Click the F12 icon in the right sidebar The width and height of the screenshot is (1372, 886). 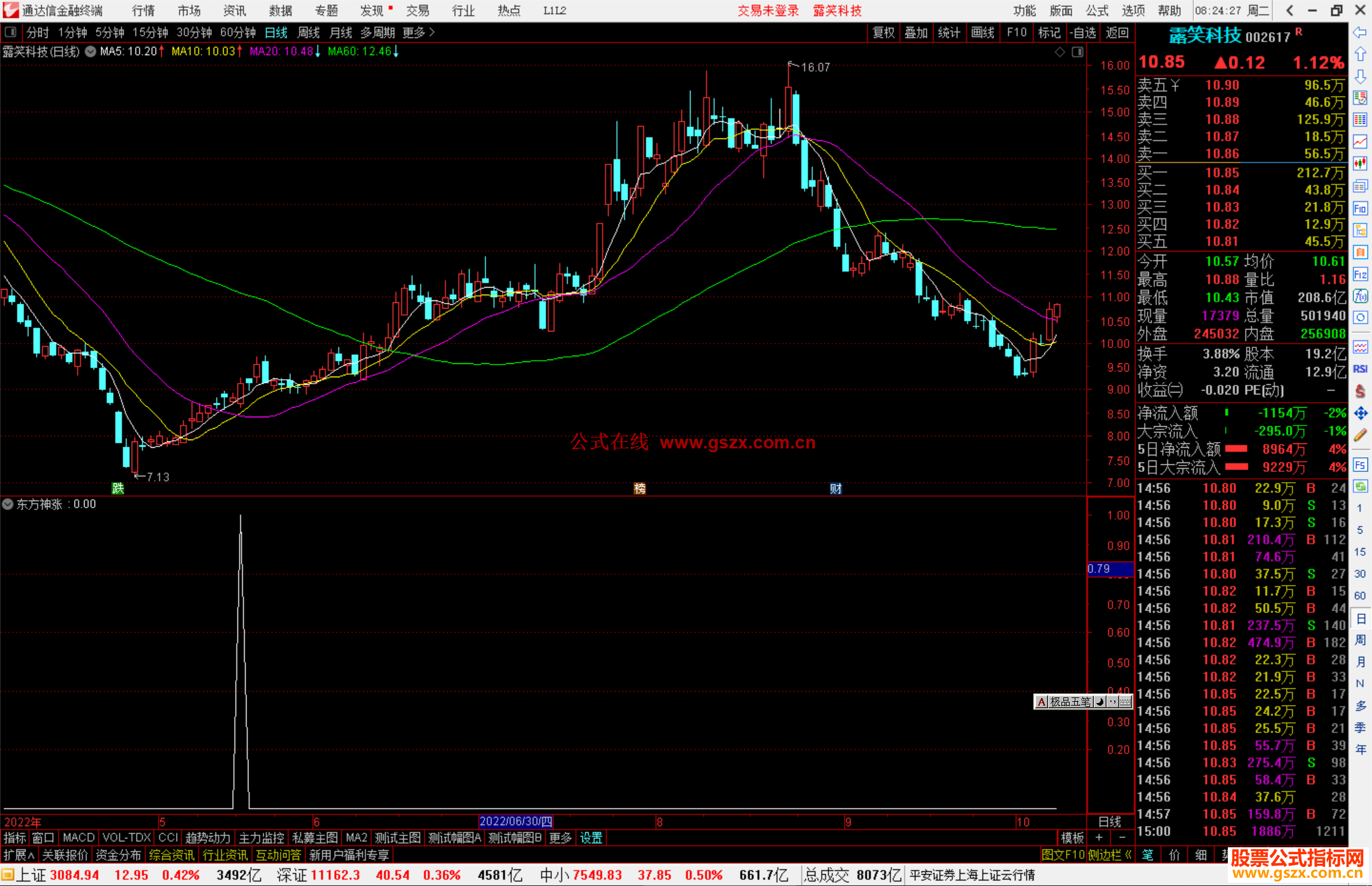tap(1360, 274)
